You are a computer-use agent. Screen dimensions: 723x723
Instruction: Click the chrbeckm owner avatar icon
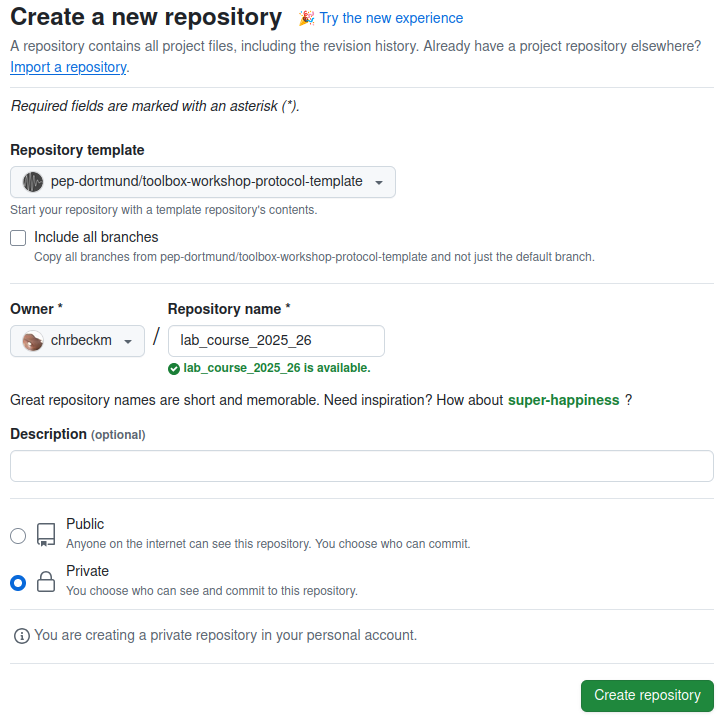[x=33, y=341]
